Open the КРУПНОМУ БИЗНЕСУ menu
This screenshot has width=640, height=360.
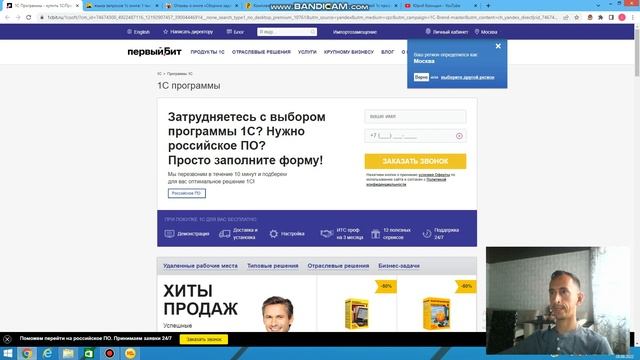[349, 52]
